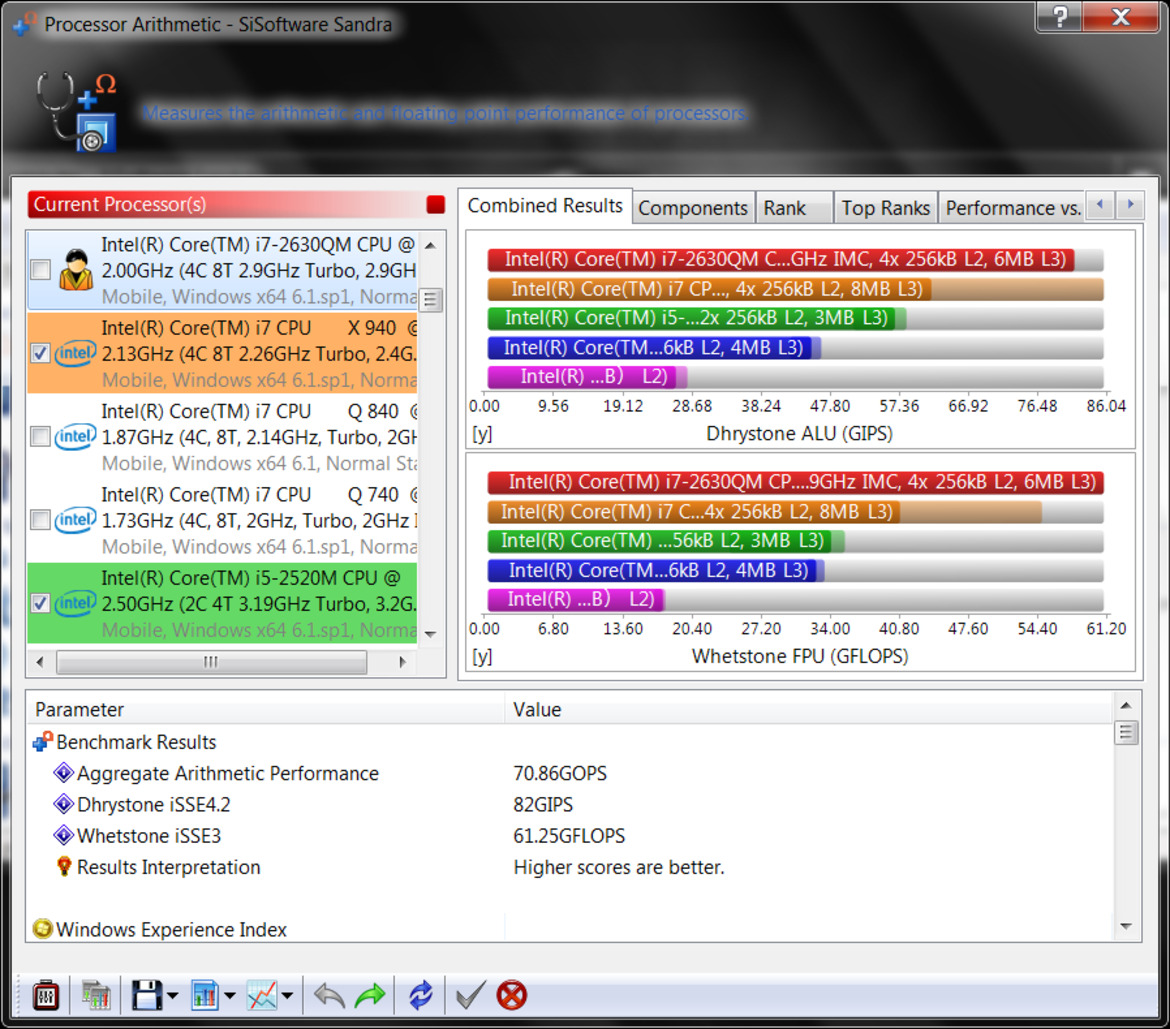1170x1029 pixels.
Task: Uncheck the i5-2520M processor checkbox
Action: tap(40, 603)
